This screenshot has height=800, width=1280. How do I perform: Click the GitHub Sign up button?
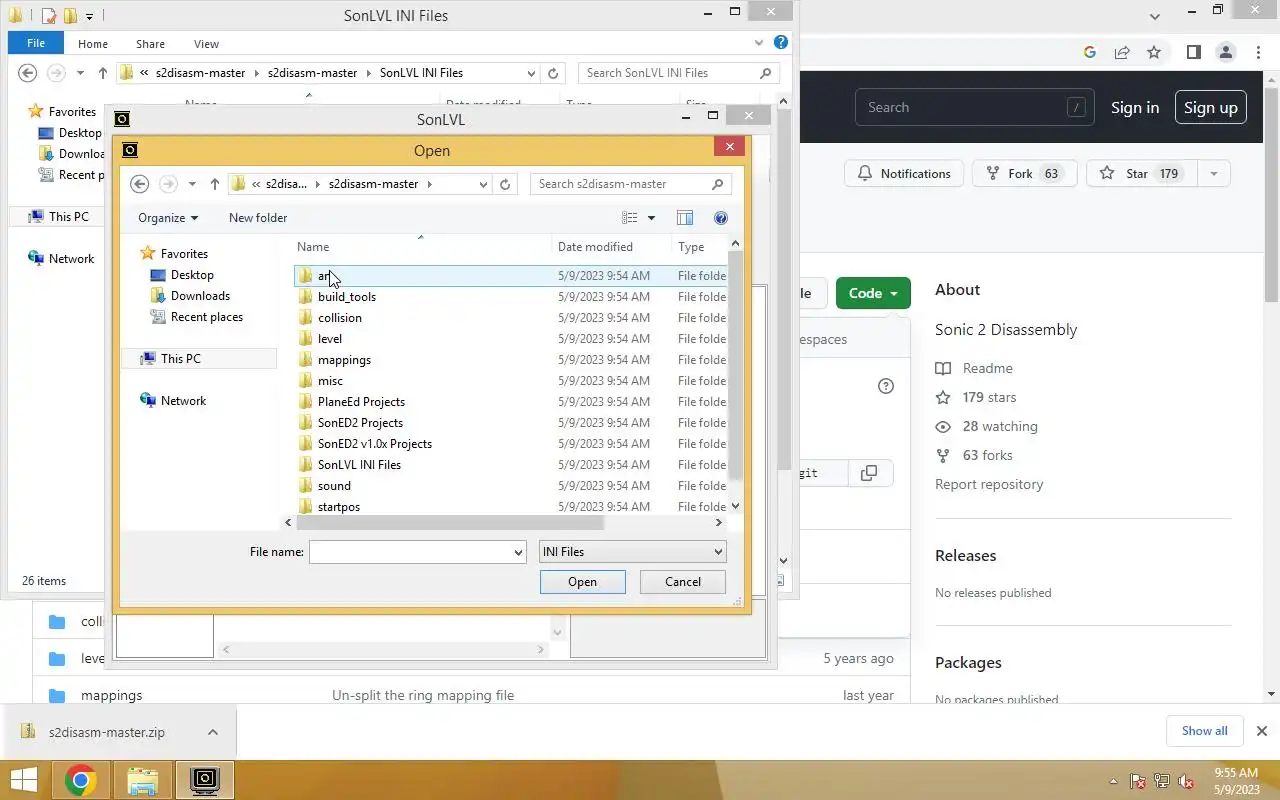pyautogui.click(x=1211, y=108)
